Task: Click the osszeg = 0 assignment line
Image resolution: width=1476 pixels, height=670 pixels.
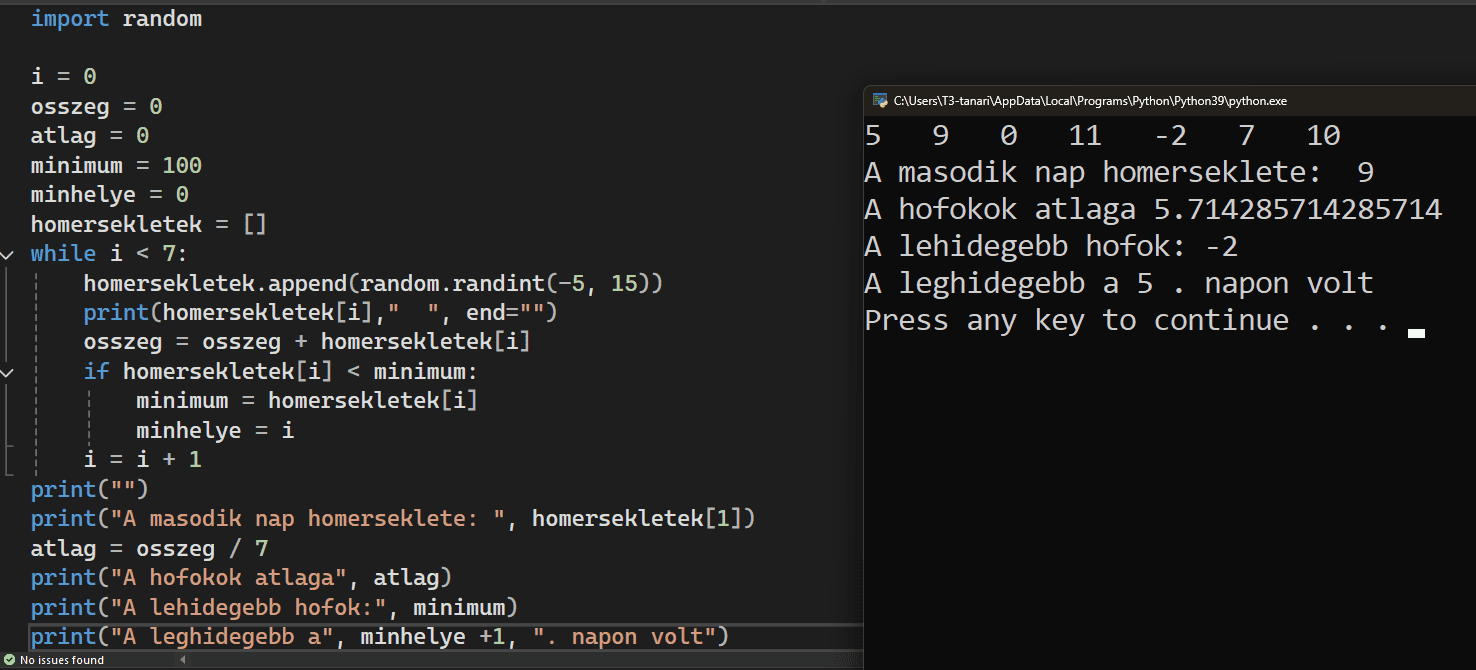Action: (x=96, y=106)
